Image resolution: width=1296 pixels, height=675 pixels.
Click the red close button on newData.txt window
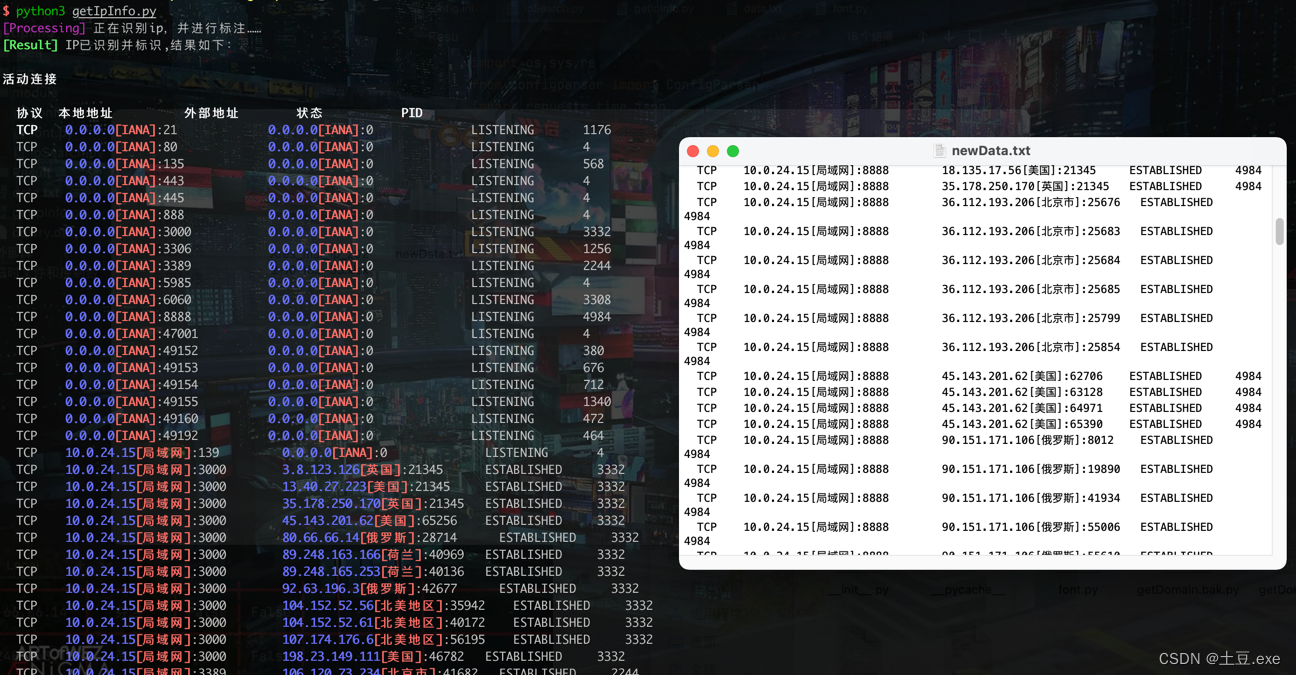tap(693, 150)
